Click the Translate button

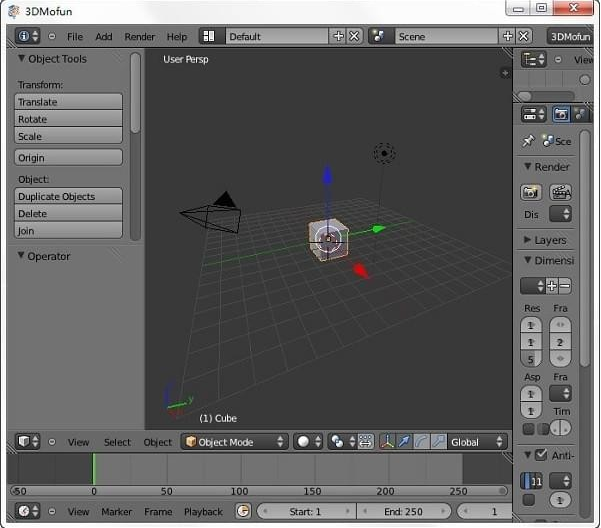pos(68,102)
